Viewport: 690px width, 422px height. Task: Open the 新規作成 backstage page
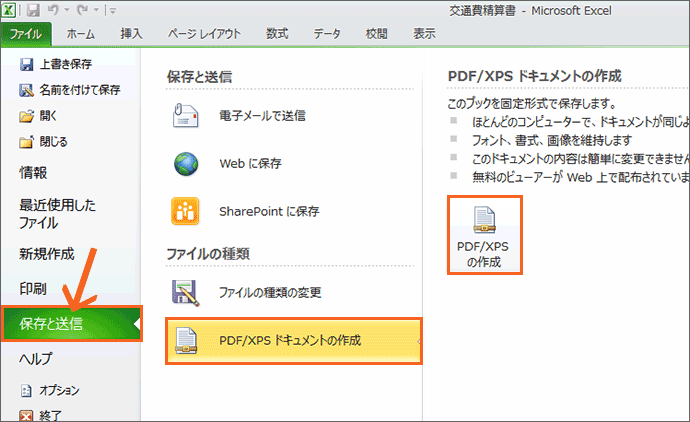(x=47, y=254)
